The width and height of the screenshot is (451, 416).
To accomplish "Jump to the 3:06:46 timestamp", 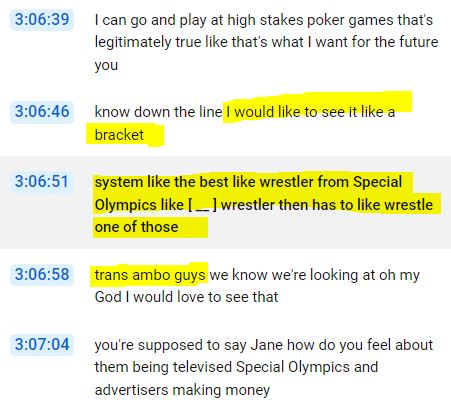I will [42, 111].
